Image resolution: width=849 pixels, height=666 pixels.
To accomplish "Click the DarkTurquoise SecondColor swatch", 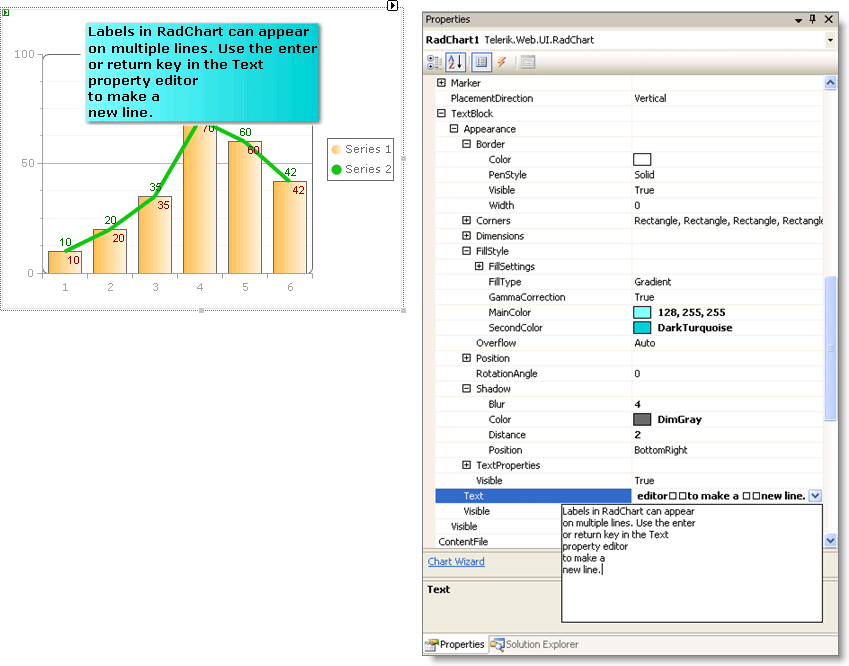I will click(x=643, y=327).
